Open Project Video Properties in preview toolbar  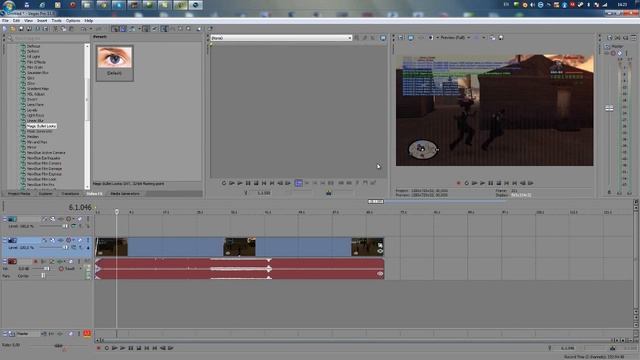pos(401,38)
